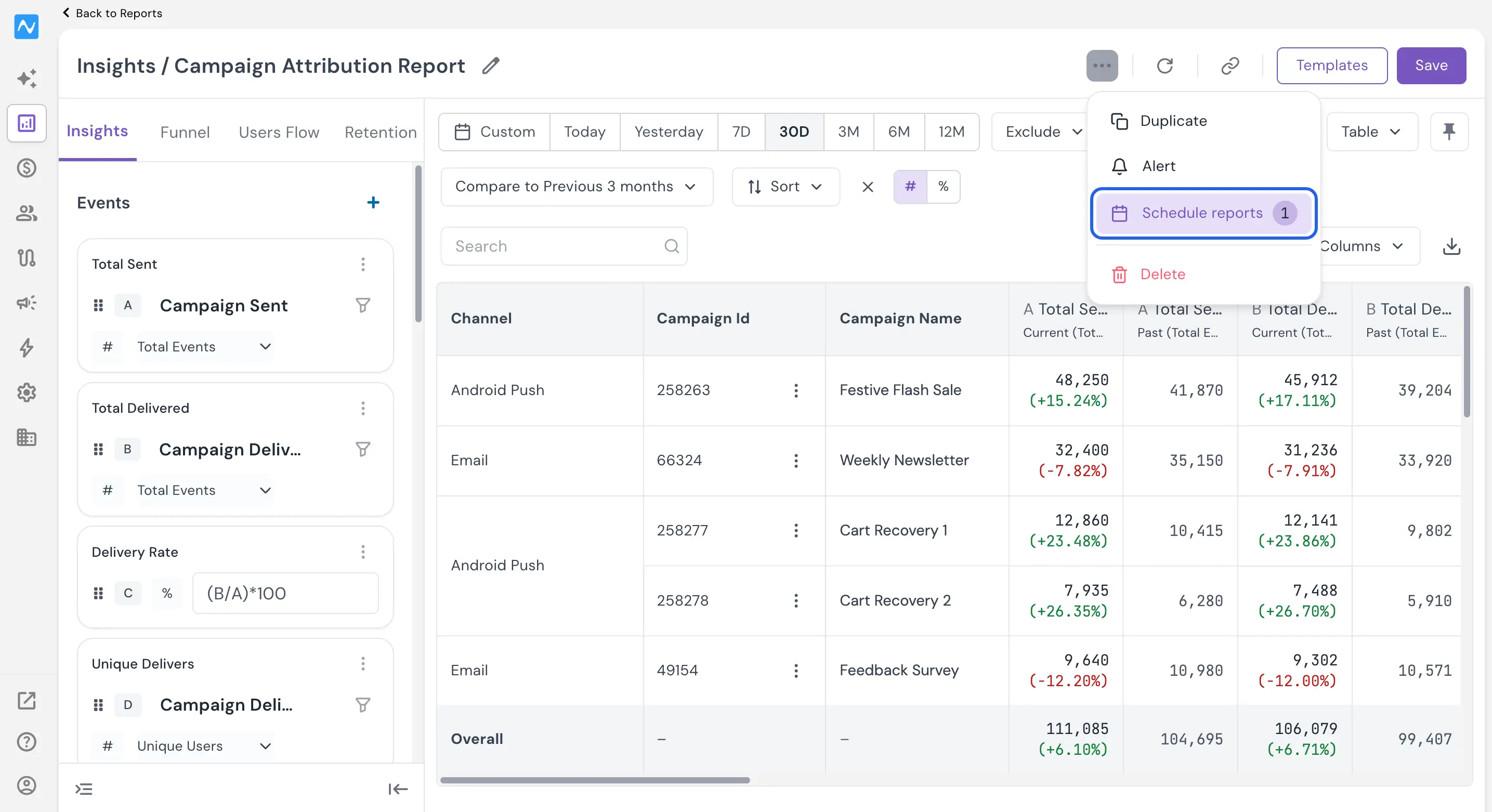Add a new event with plus icon
Image resolution: width=1492 pixels, height=812 pixels.
pos(373,202)
